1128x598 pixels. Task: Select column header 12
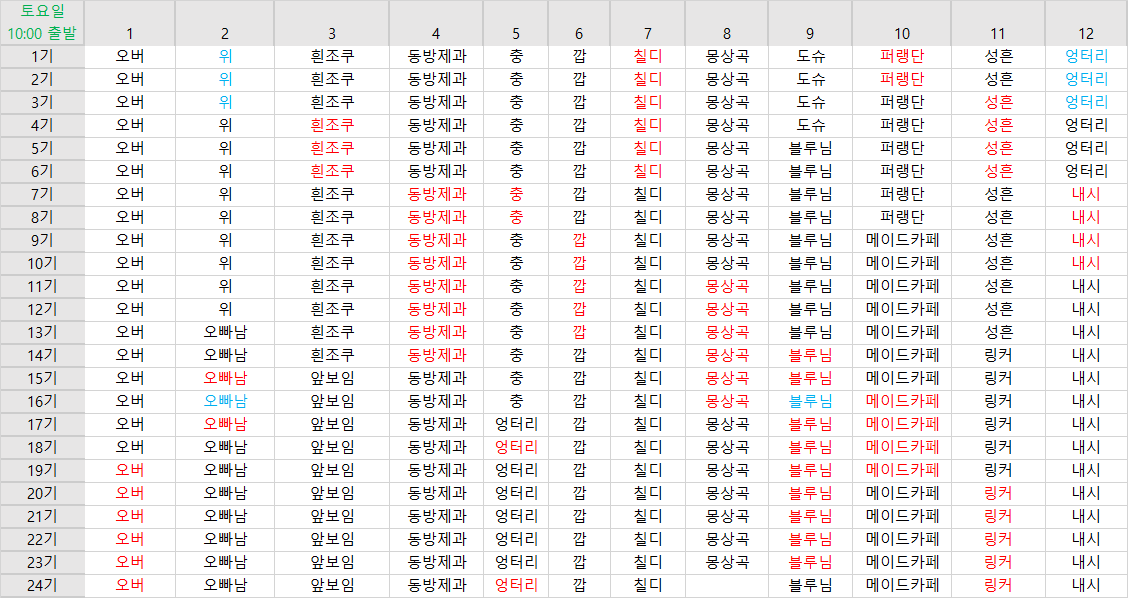pos(1086,33)
